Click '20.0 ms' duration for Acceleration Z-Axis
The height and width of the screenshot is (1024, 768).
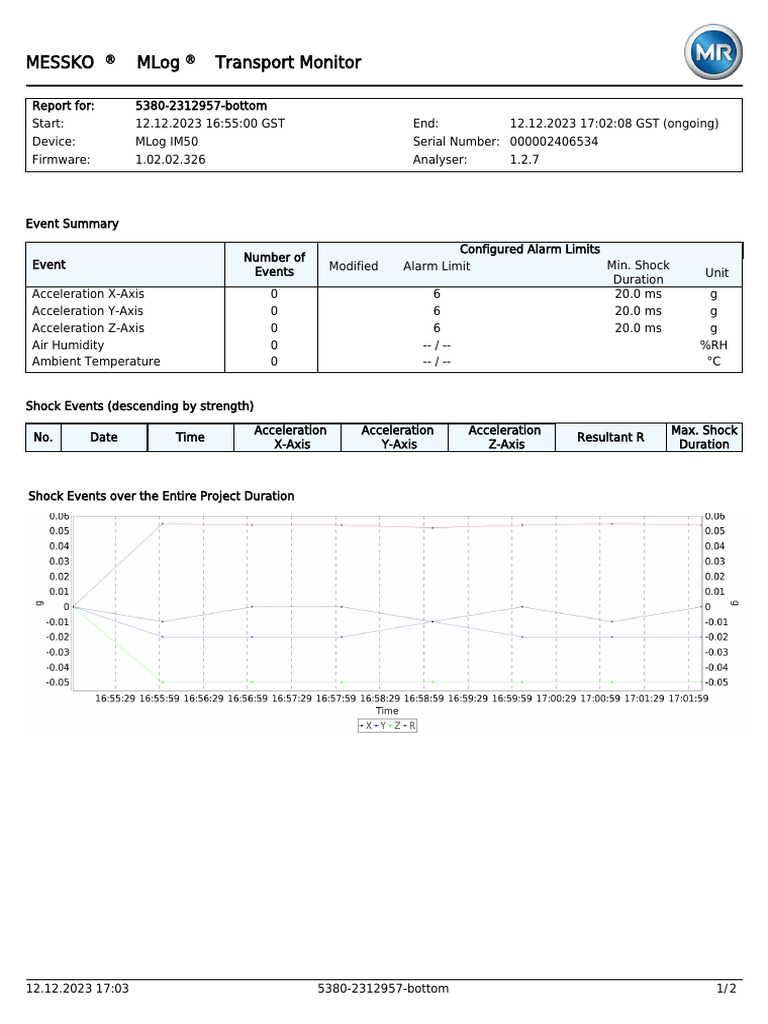click(x=638, y=328)
